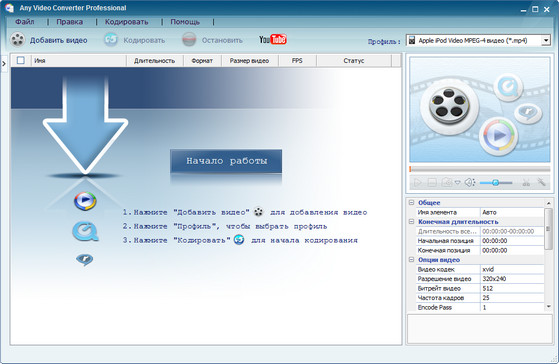Viewport: 559px width, 364px height.
Task: Click the Добавить видео film reel icon
Action: (x=17, y=40)
